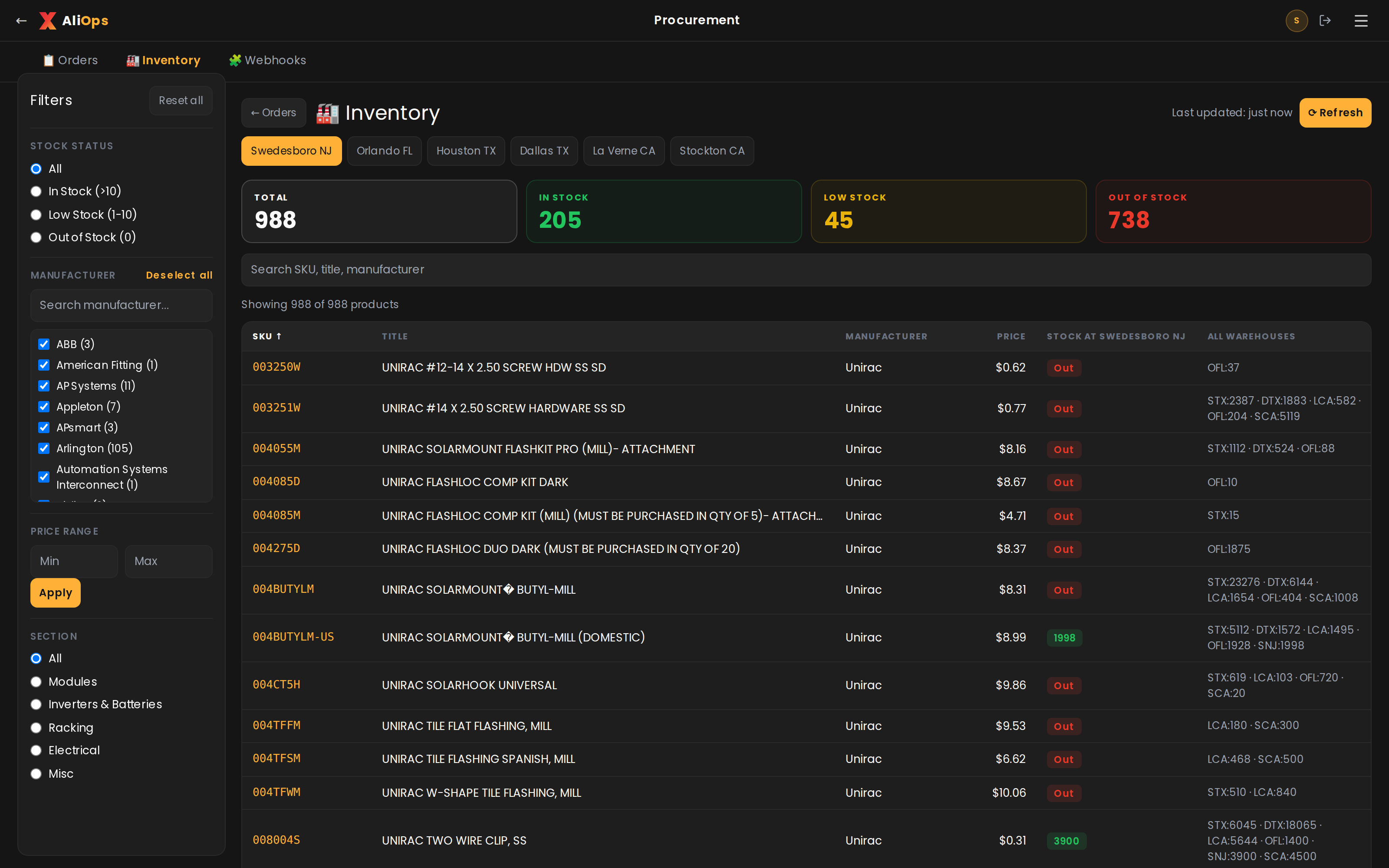Sort by the SKU column header
This screenshot has height=868, width=1389.
pos(267,336)
